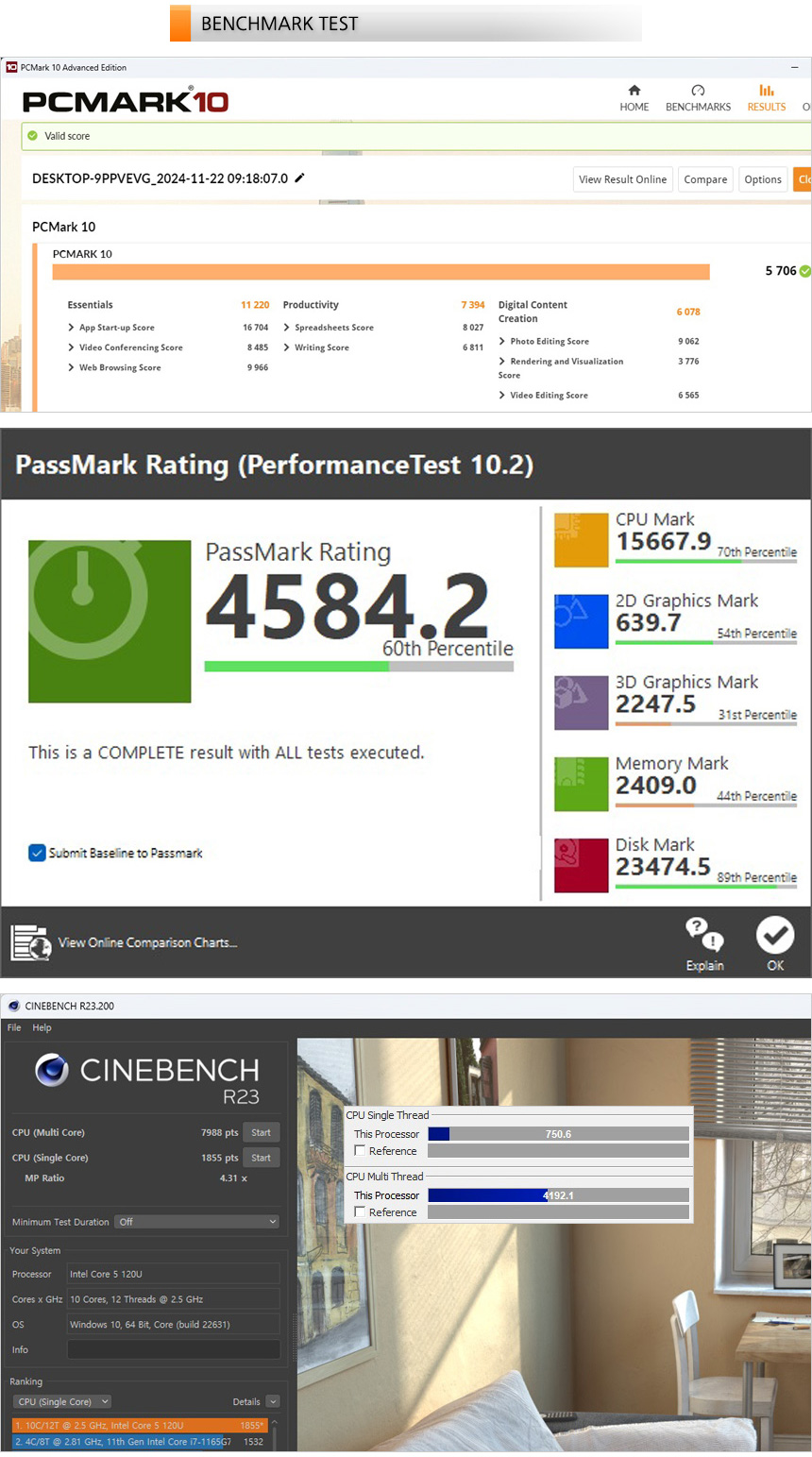Expand Web Browsing Score row
The image size is (812, 1457).
[72, 367]
